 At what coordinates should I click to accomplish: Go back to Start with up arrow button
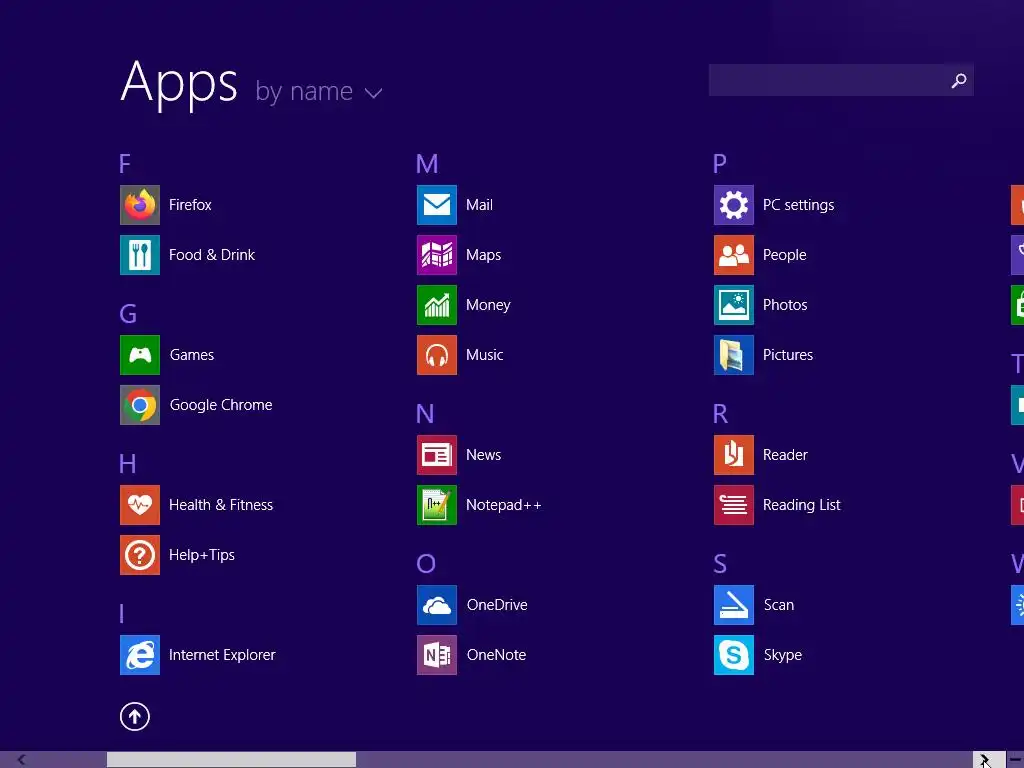[x=135, y=716]
